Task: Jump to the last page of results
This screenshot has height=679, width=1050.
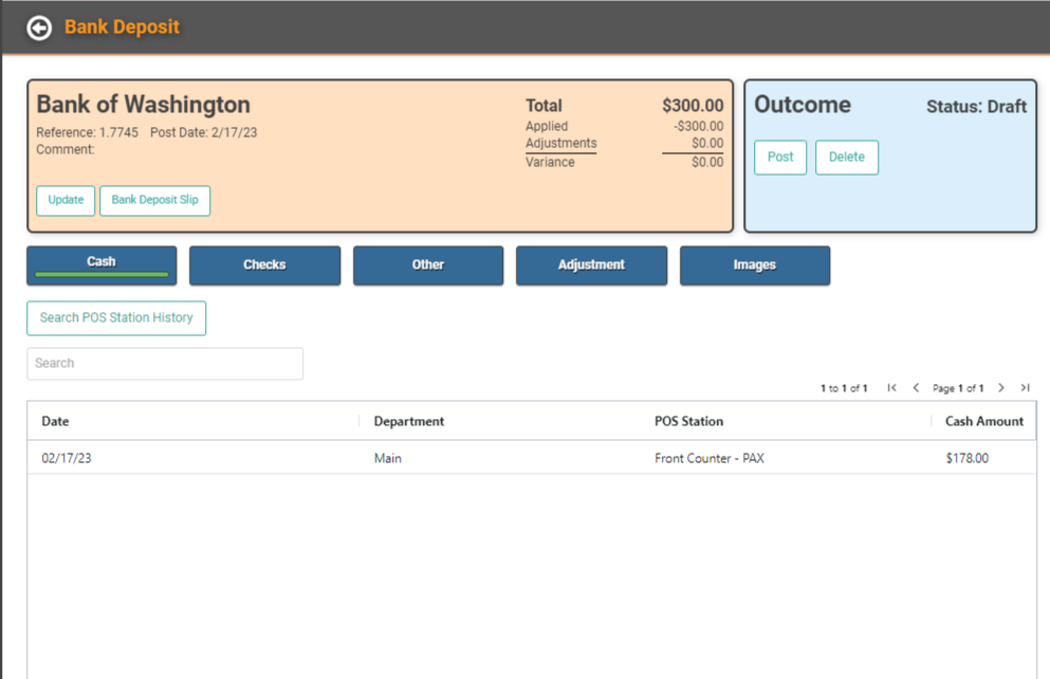Action: 1025,388
